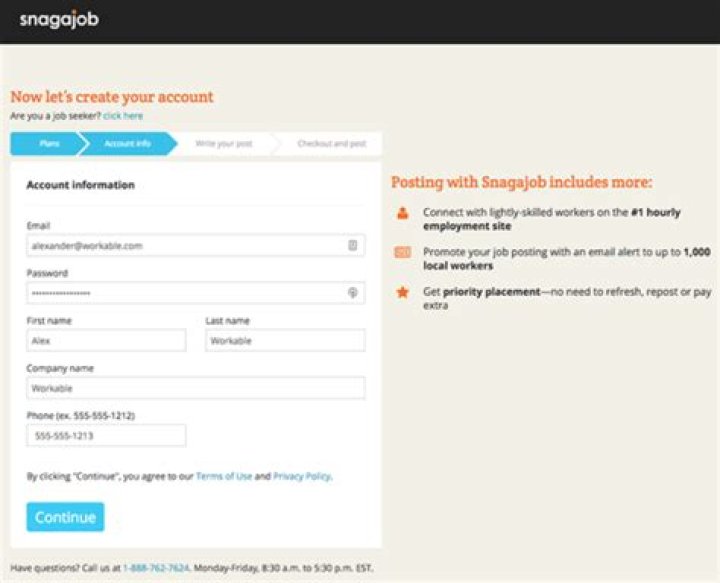Viewport: 720px width, 583px height.
Task: Click the Snagajob logo
Action: [x=59, y=20]
